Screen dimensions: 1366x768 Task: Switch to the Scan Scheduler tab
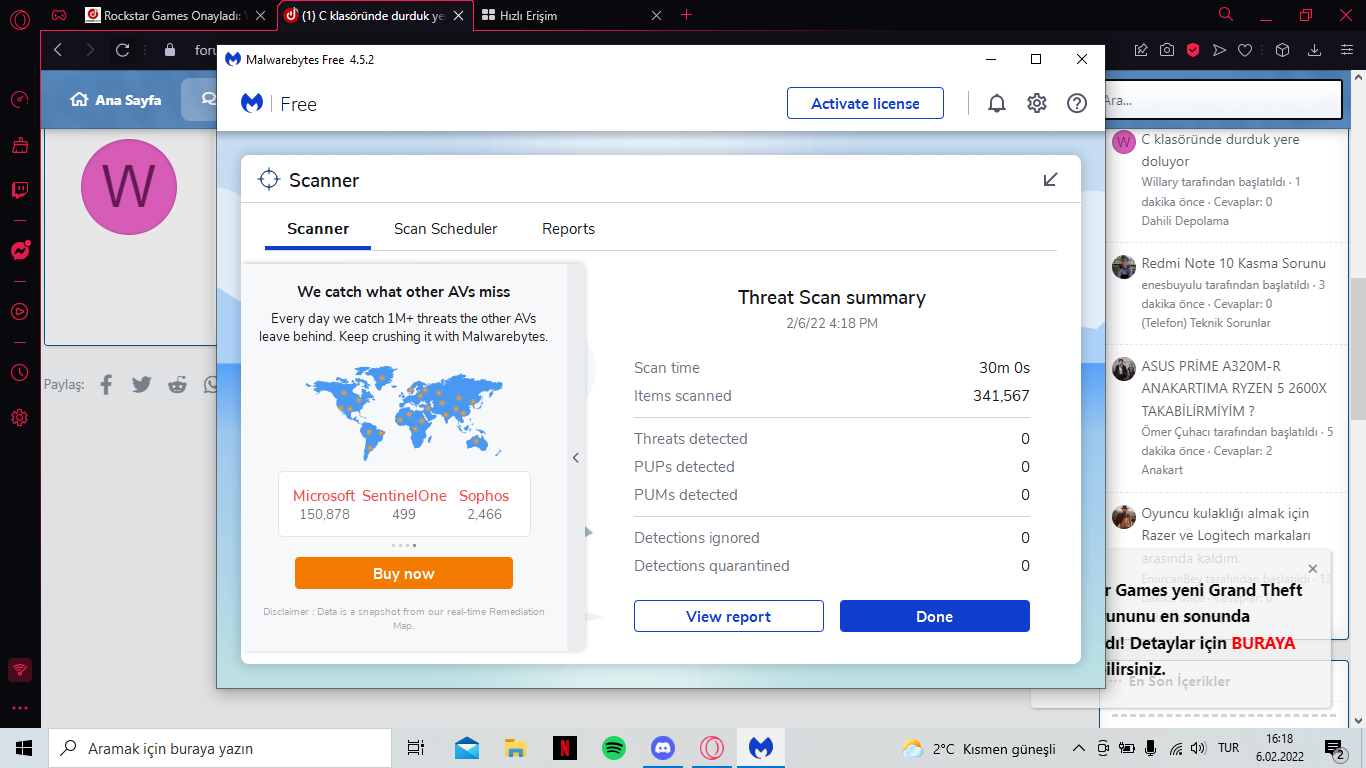(446, 229)
